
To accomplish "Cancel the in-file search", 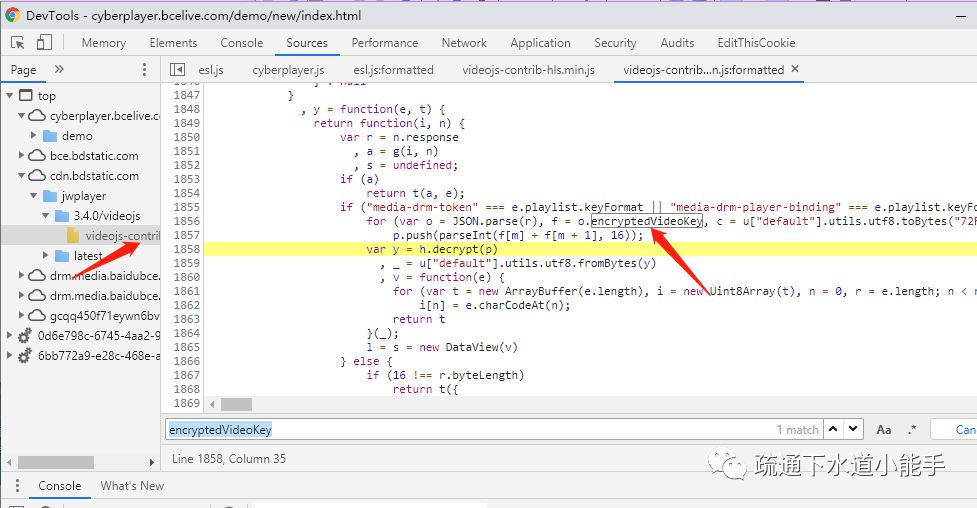I will tap(954, 429).
